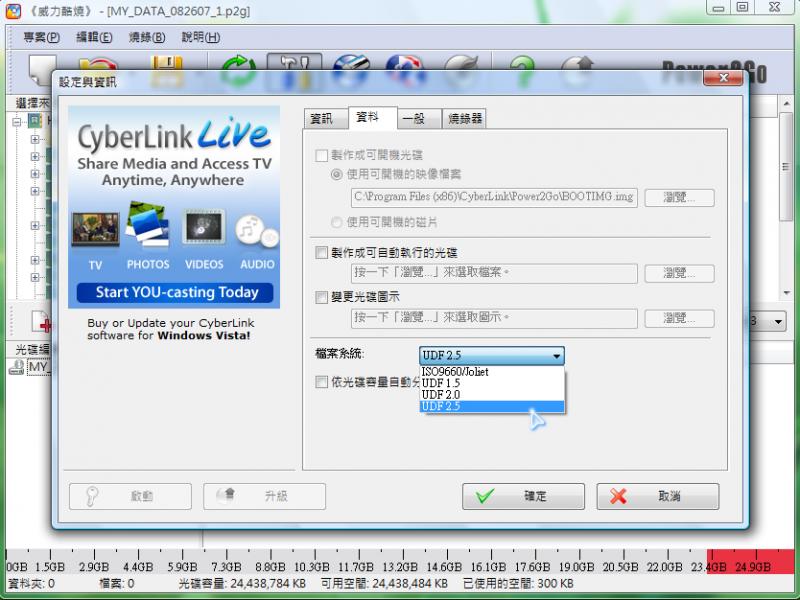800x600 pixels.
Task: Click the main window scrollbar up arrow
Action: point(786,104)
